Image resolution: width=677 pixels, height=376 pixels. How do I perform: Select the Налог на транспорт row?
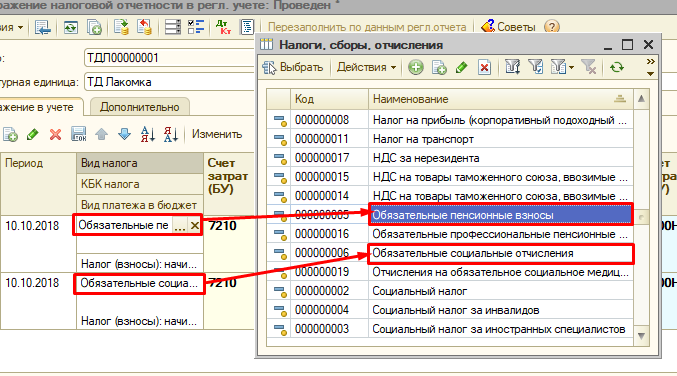[450, 139]
